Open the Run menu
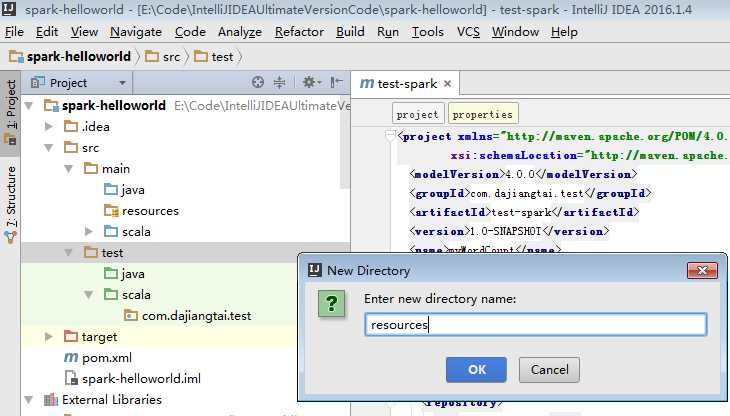Screen dimensions: 730x416 click(x=388, y=32)
